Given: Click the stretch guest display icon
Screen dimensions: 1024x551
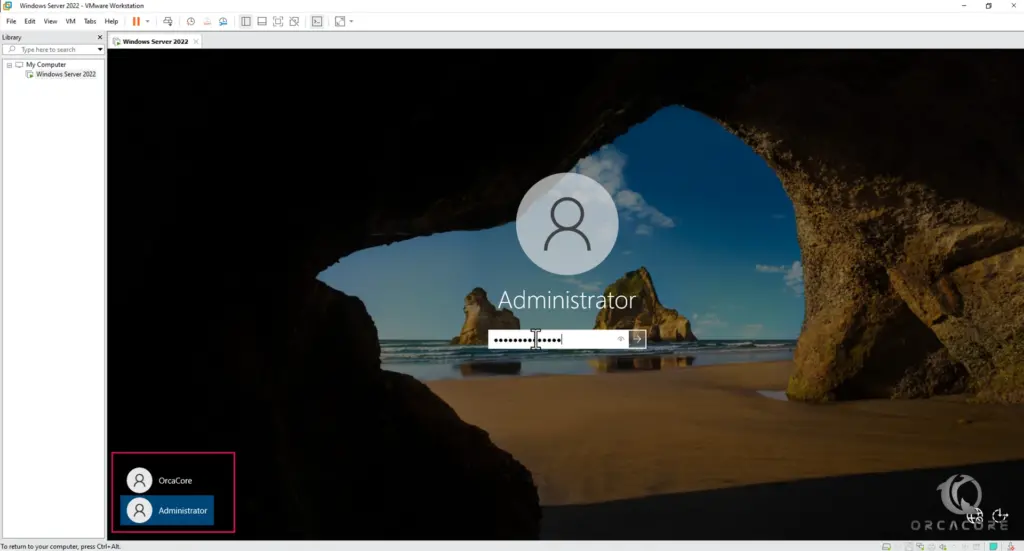Looking at the screenshot, I should (340, 22).
